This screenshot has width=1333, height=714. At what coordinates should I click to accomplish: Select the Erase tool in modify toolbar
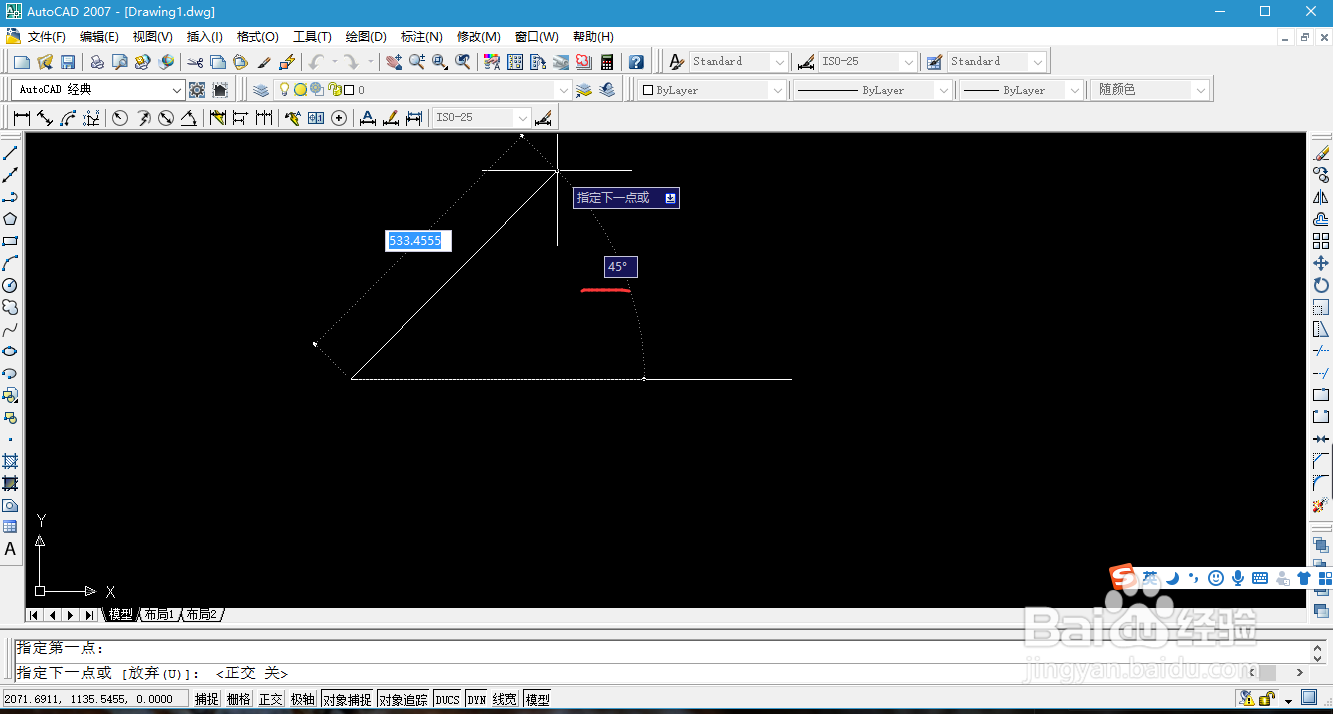1321,153
